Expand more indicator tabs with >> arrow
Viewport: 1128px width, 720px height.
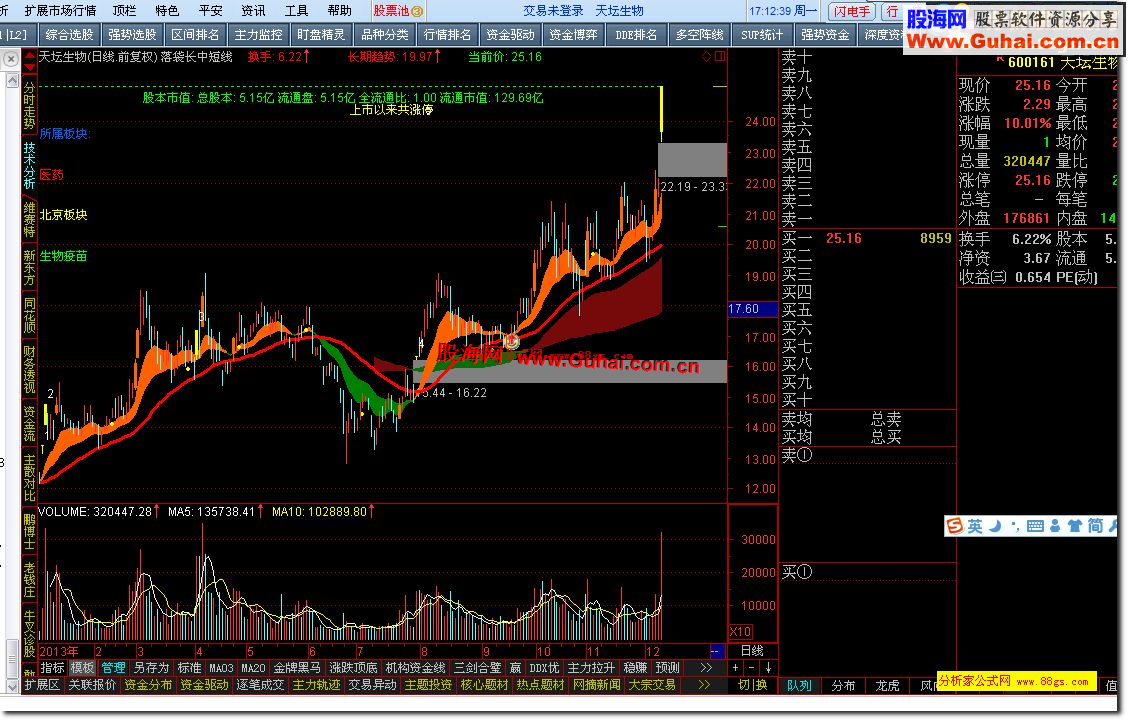pos(706,667)
